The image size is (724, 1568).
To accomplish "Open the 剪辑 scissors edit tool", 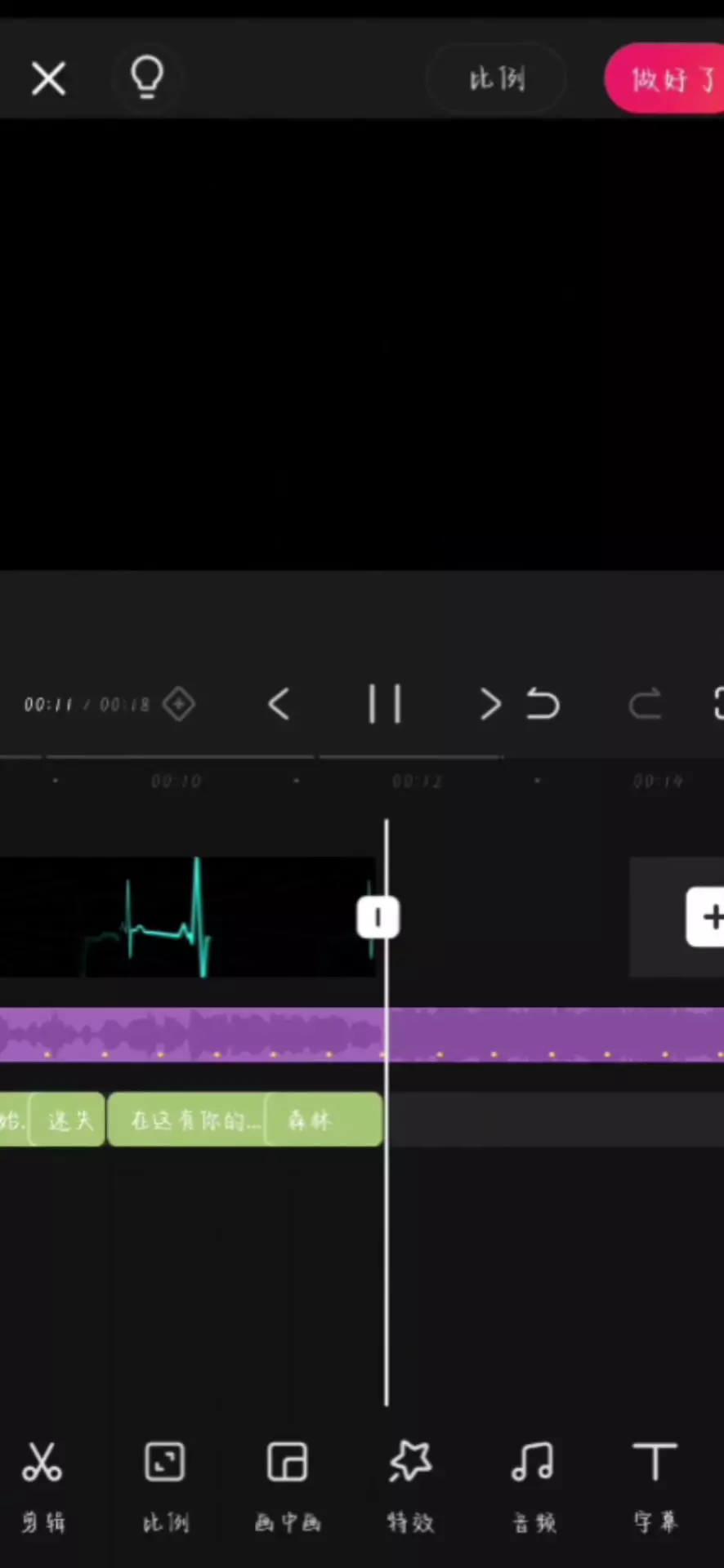I will pyautogui.click(x=42, y=1485).
